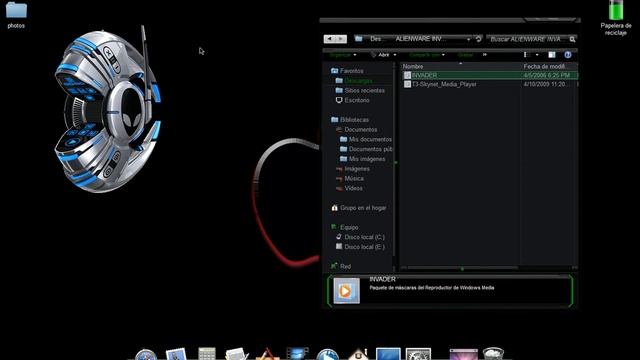640x360 pixels.
Task: Go back with the Explorer back arrow
Action: click(330, 39)
